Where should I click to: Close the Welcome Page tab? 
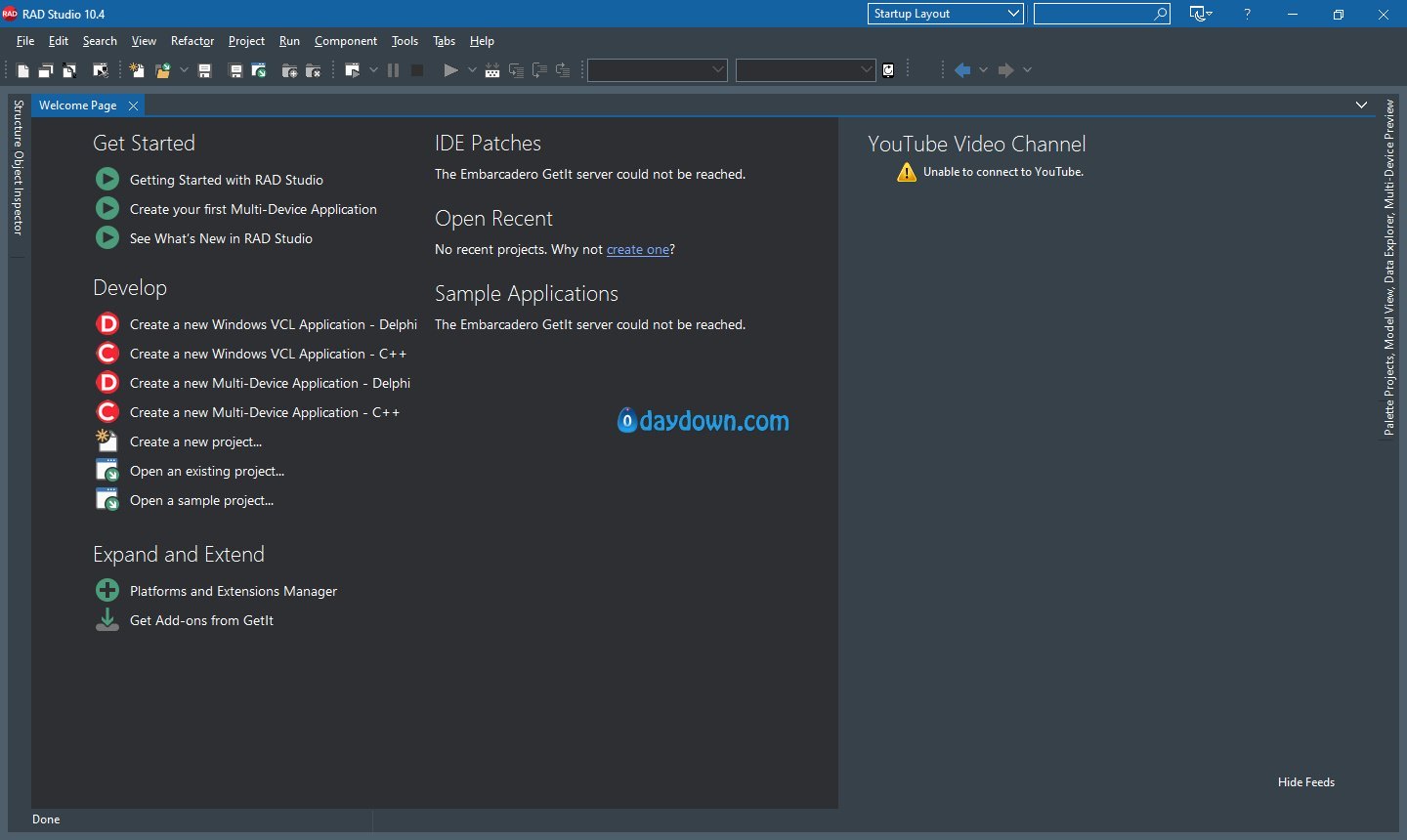pos(133,105)
